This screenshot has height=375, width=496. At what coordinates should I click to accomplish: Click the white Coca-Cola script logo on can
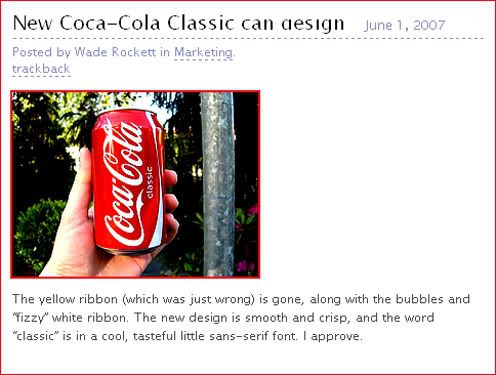(123, 183)
